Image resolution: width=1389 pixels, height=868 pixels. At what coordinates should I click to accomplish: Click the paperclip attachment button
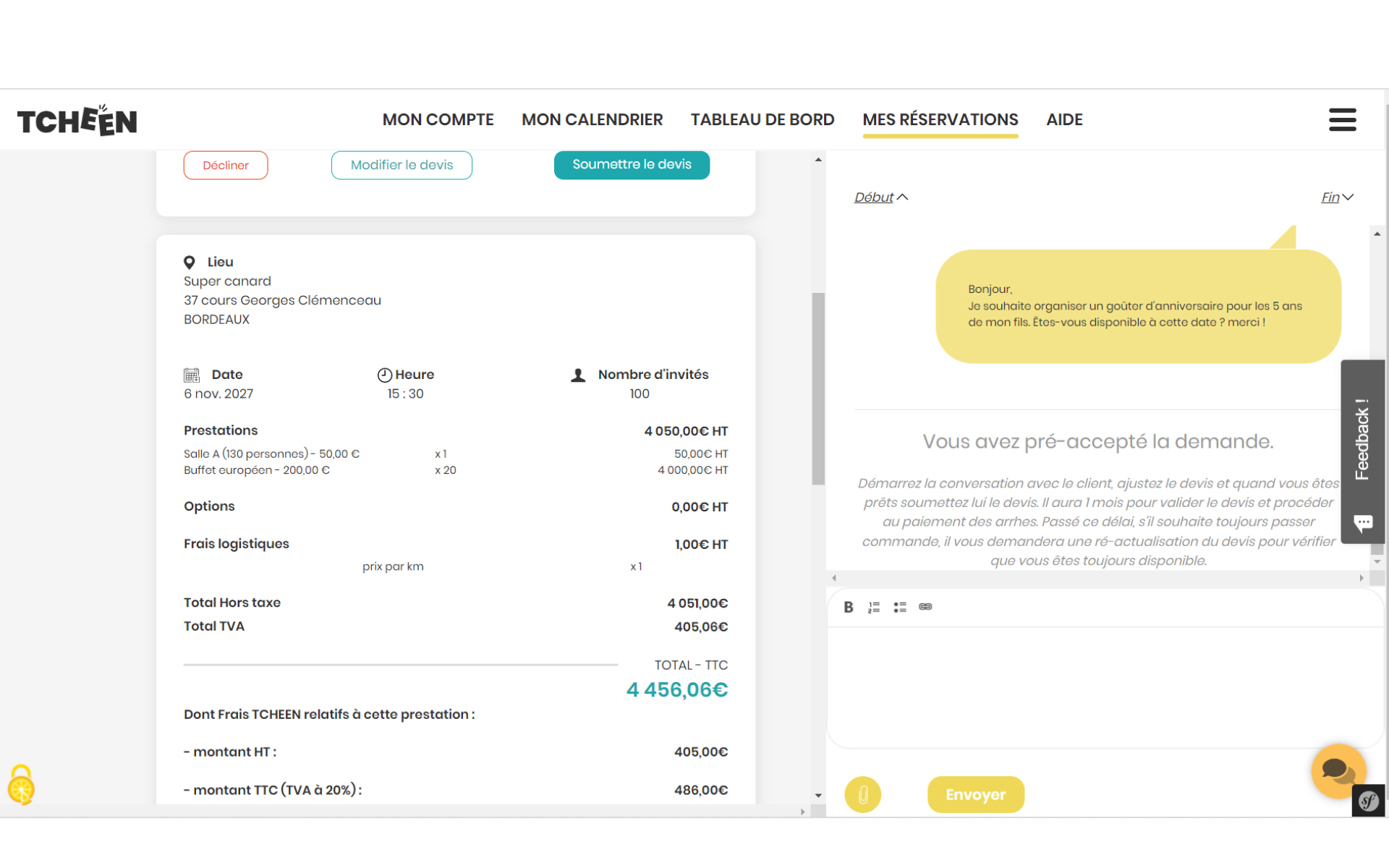pyautogui.click(x=862, y=794)
